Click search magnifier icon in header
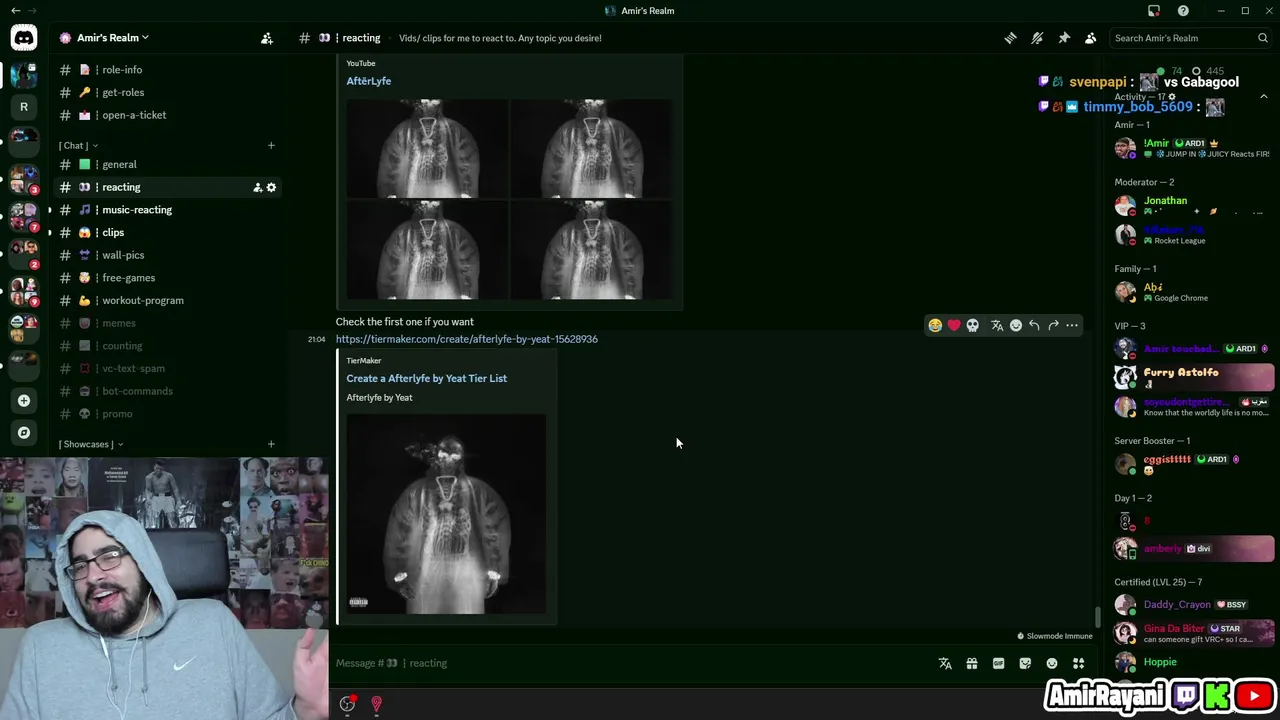Viewport: 1280px width, 720px height. point(1263,38)
